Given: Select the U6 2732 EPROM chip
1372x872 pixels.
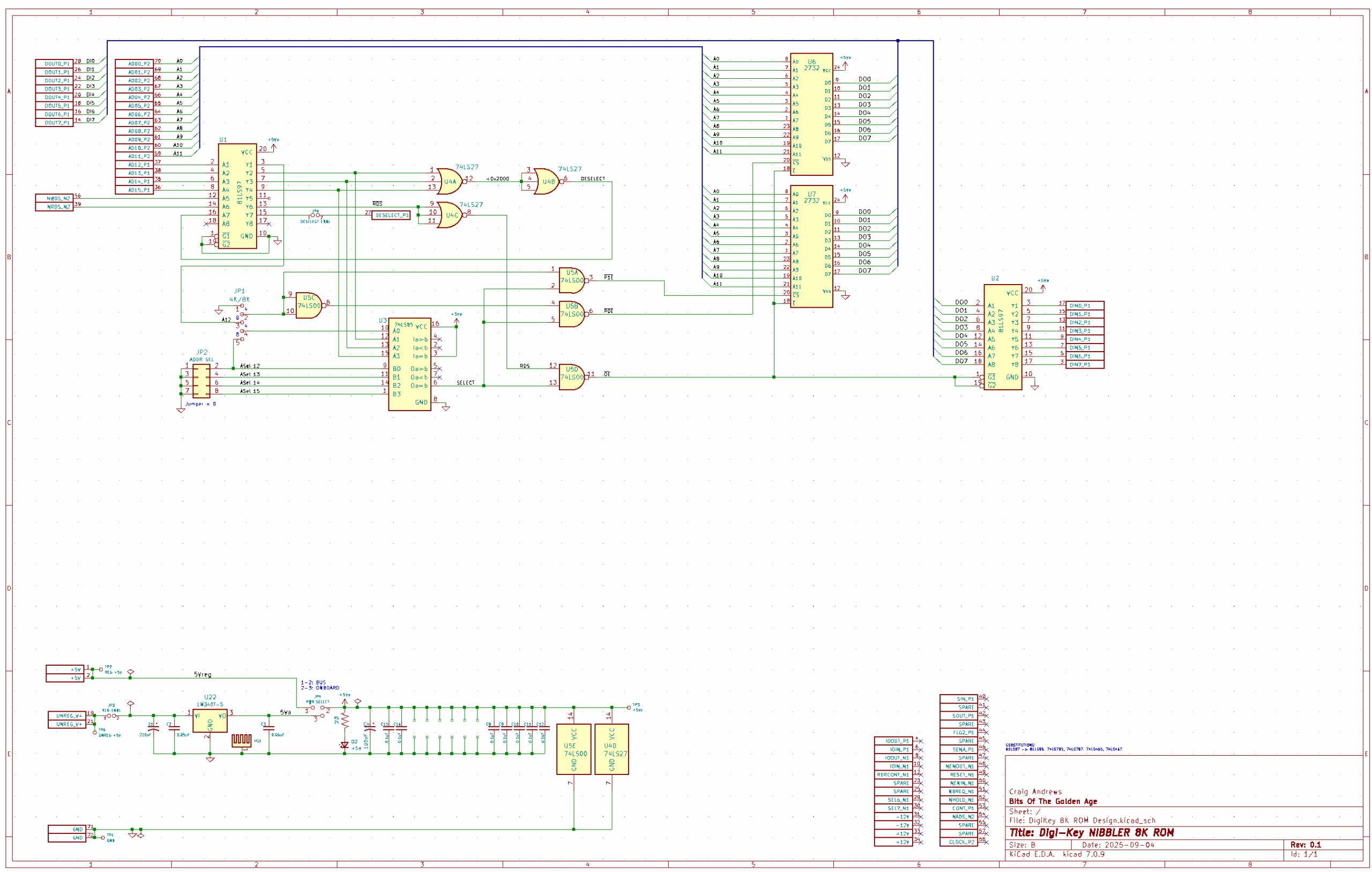Looking at the screenshot, I should click(x=811, y=114).
